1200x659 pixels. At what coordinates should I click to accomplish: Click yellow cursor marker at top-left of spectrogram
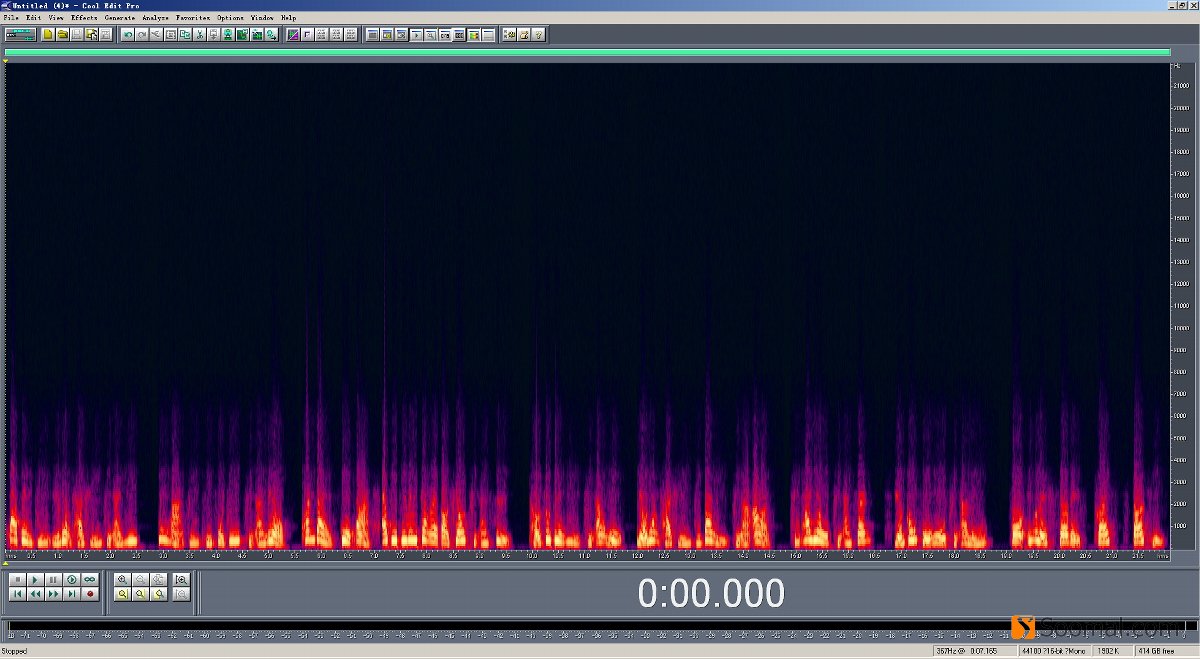click(5, 62)
